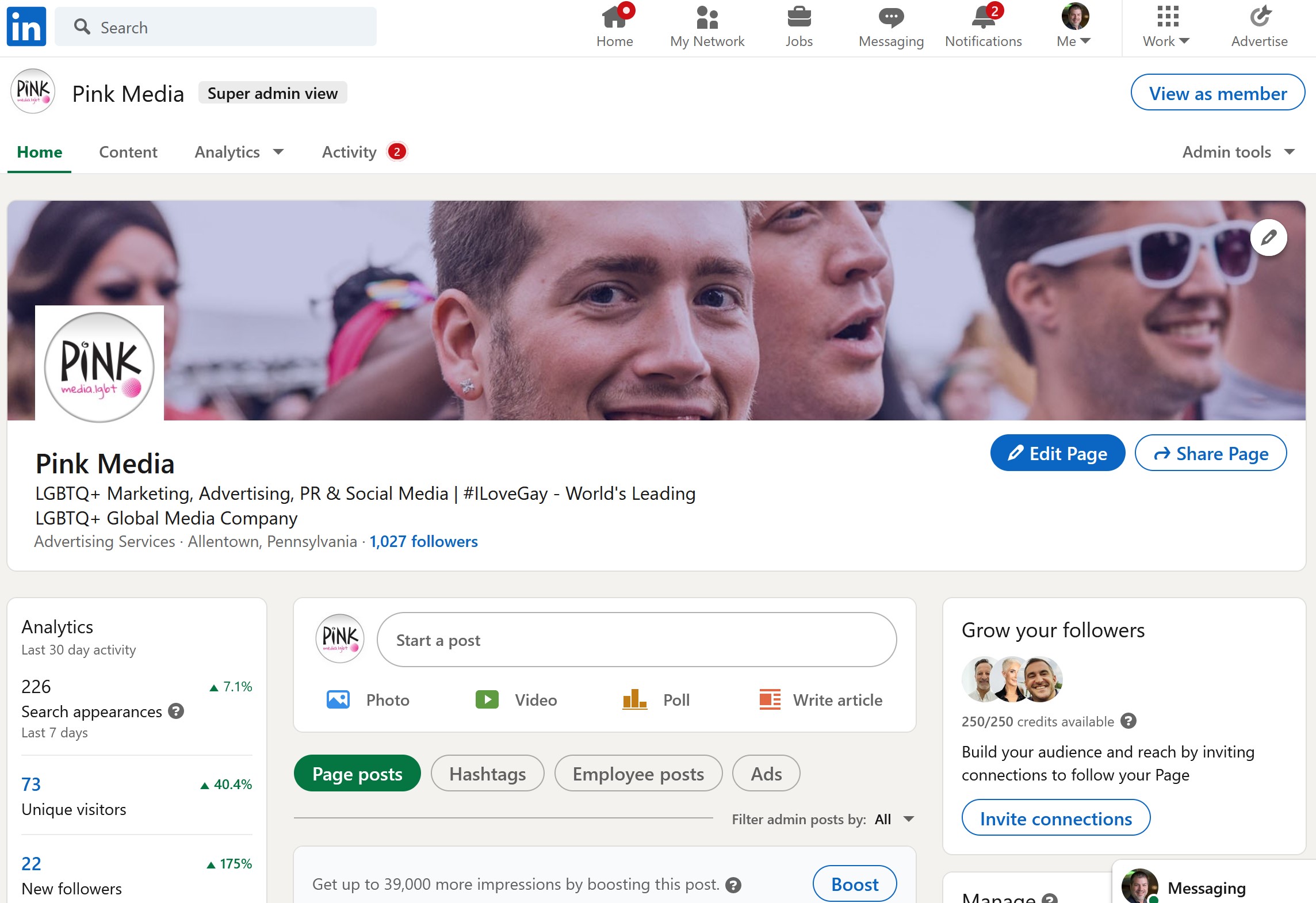Select the Page posts filter
Viewport: 1316px width, 903px height.
pyautogui.click(x=357, y=774)
